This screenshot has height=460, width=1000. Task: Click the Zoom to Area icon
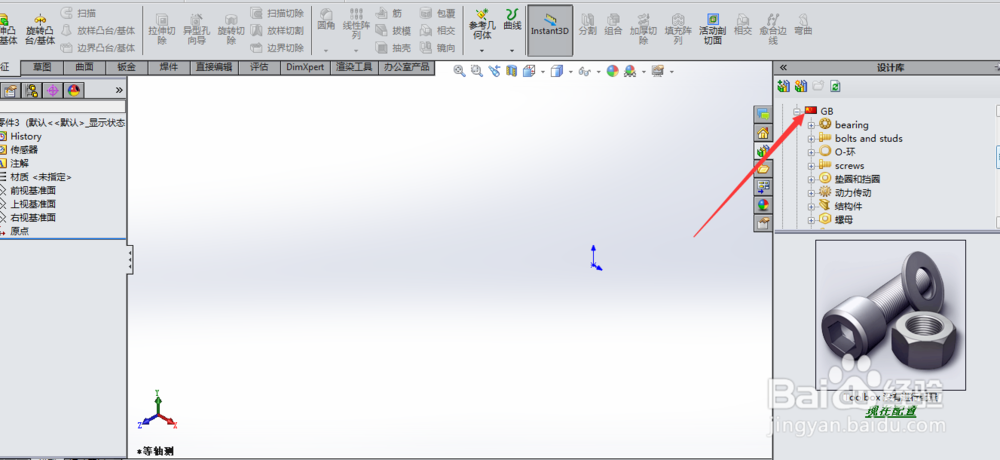(476, 71)
